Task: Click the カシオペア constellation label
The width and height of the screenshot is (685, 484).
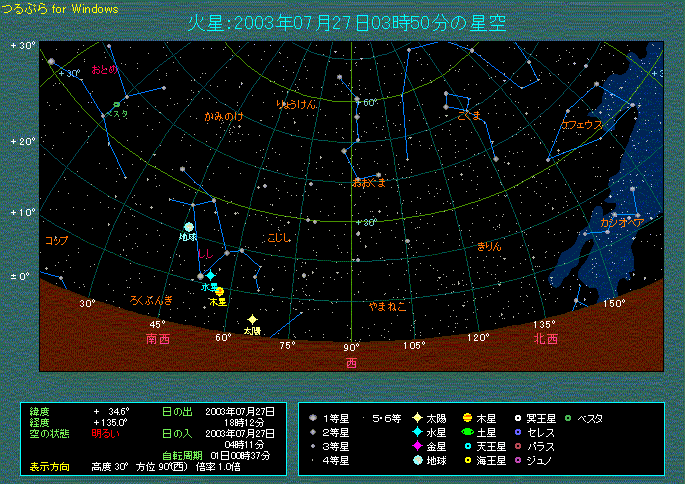Action: 620,222
